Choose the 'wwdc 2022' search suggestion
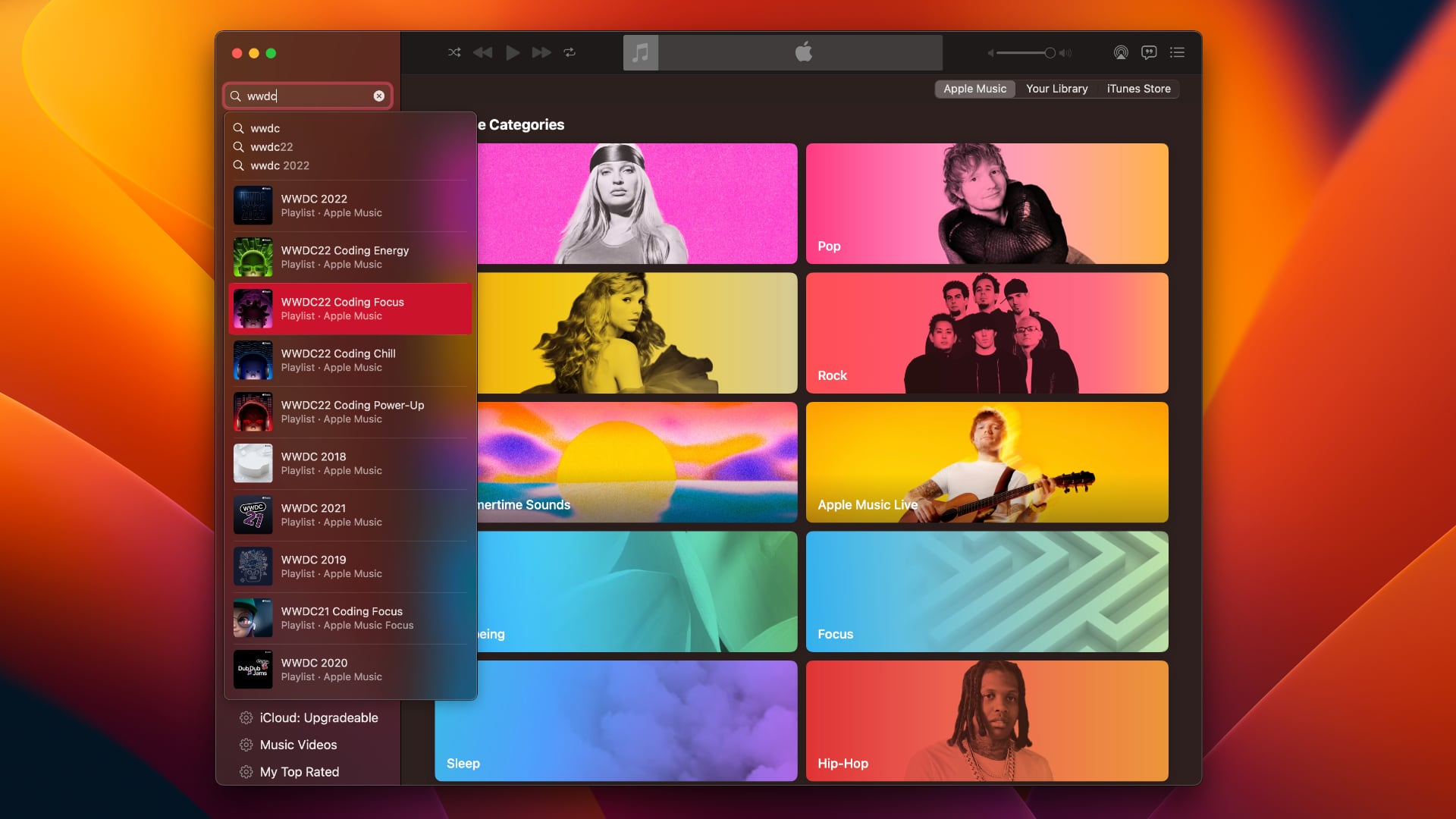Image resolution: width=1456 pixels, height=819 pixels. (350, 165)
